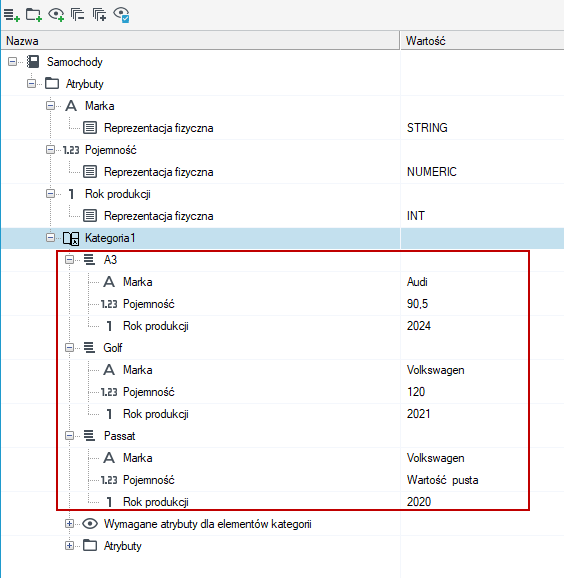Click the Samochody dictionary icon
The width and height of the screenshot is (564, 578).
[x=33, y=62]
